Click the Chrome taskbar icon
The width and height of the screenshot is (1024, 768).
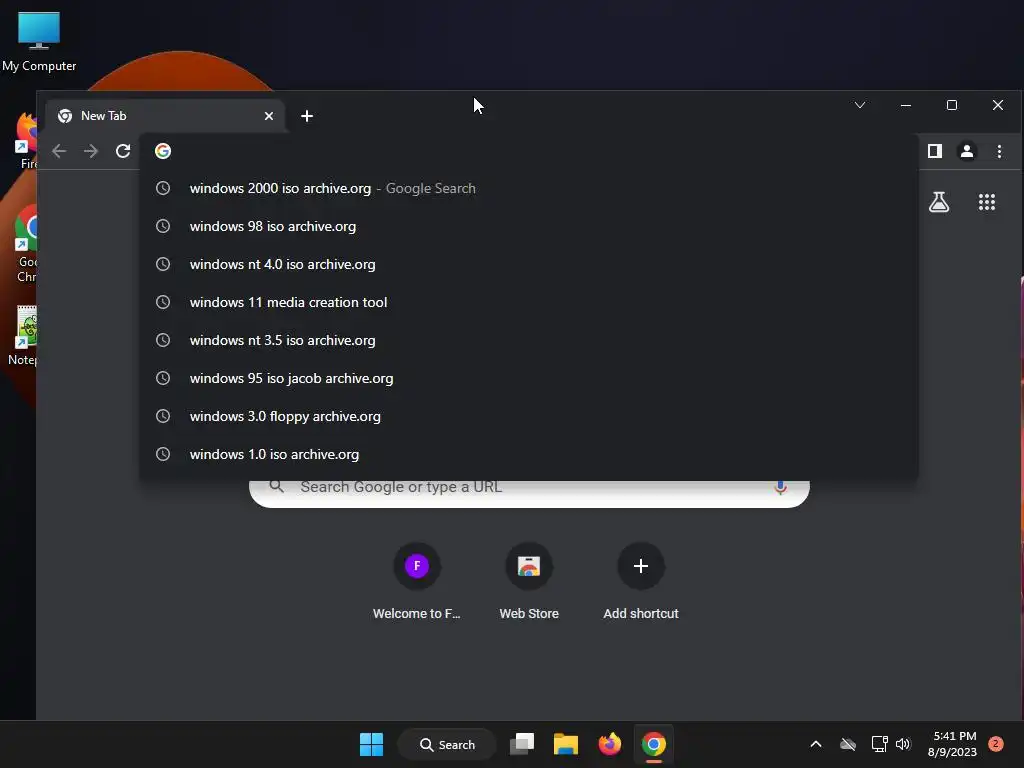pos(654,744)
